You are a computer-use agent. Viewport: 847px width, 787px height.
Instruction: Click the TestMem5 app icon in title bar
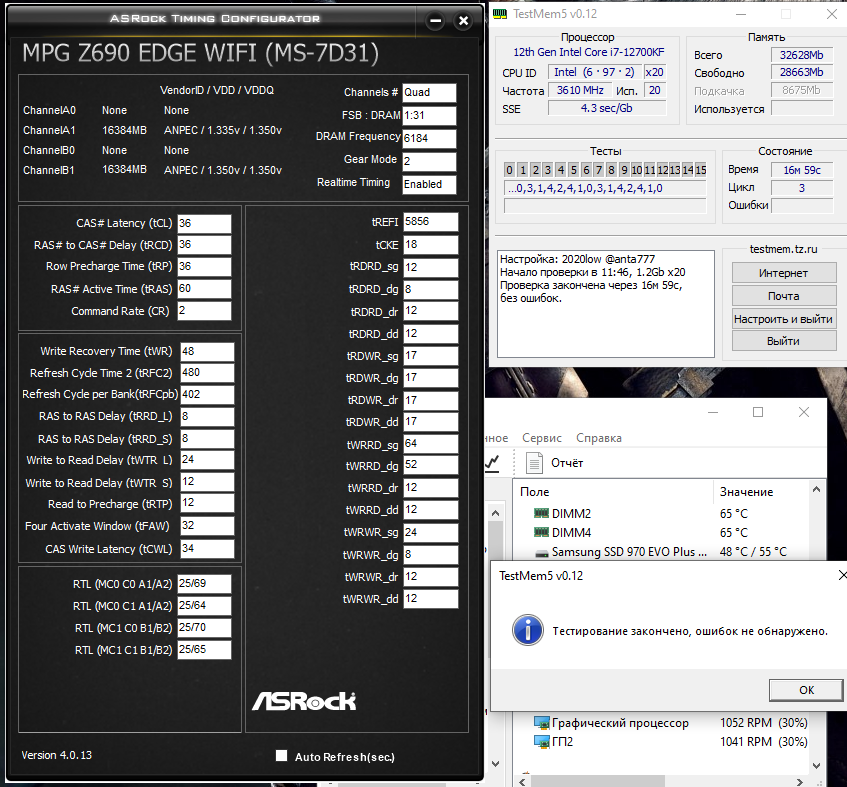point(500,14)
